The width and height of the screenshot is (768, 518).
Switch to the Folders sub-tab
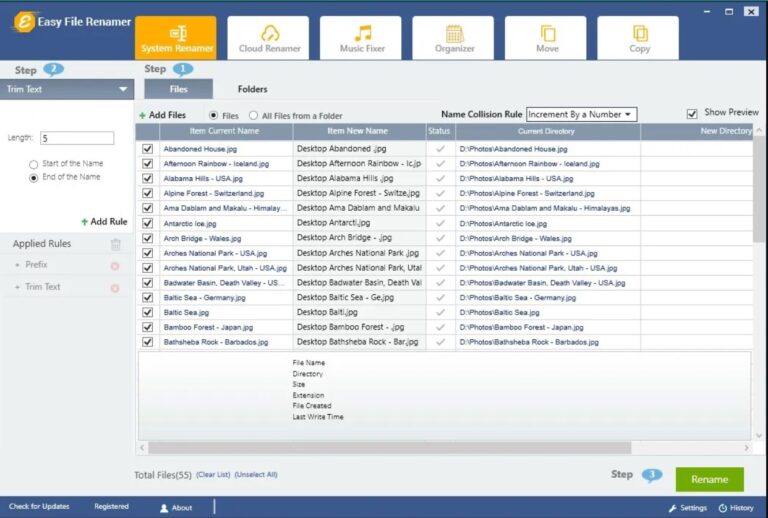[253, 89]
